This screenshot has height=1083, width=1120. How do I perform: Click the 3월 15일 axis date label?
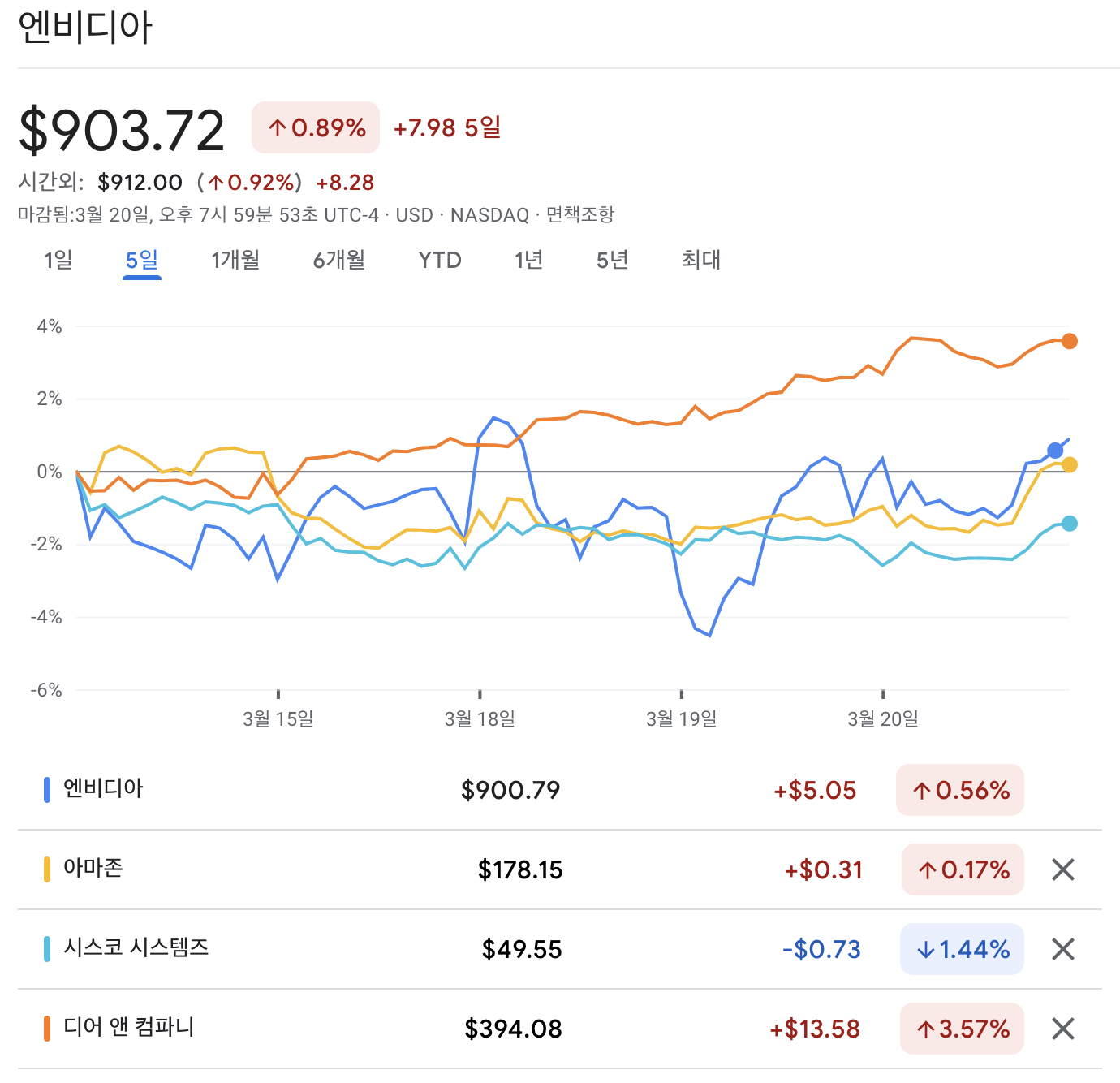pyautogui.click(x=278, y=718)
